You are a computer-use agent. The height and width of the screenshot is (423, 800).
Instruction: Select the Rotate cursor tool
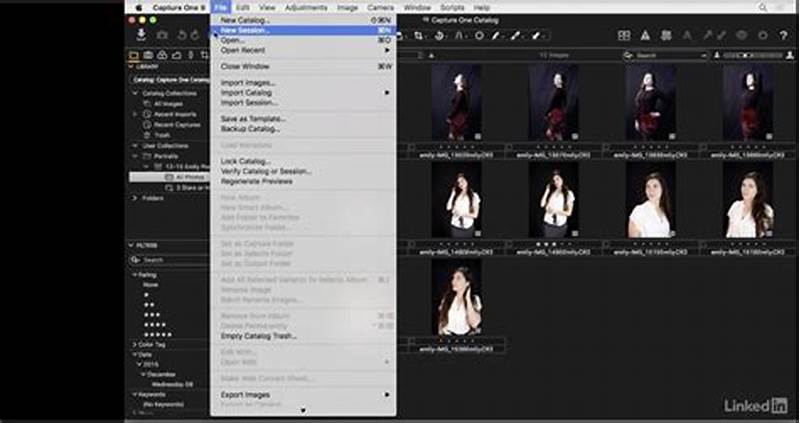click(439, 36)
